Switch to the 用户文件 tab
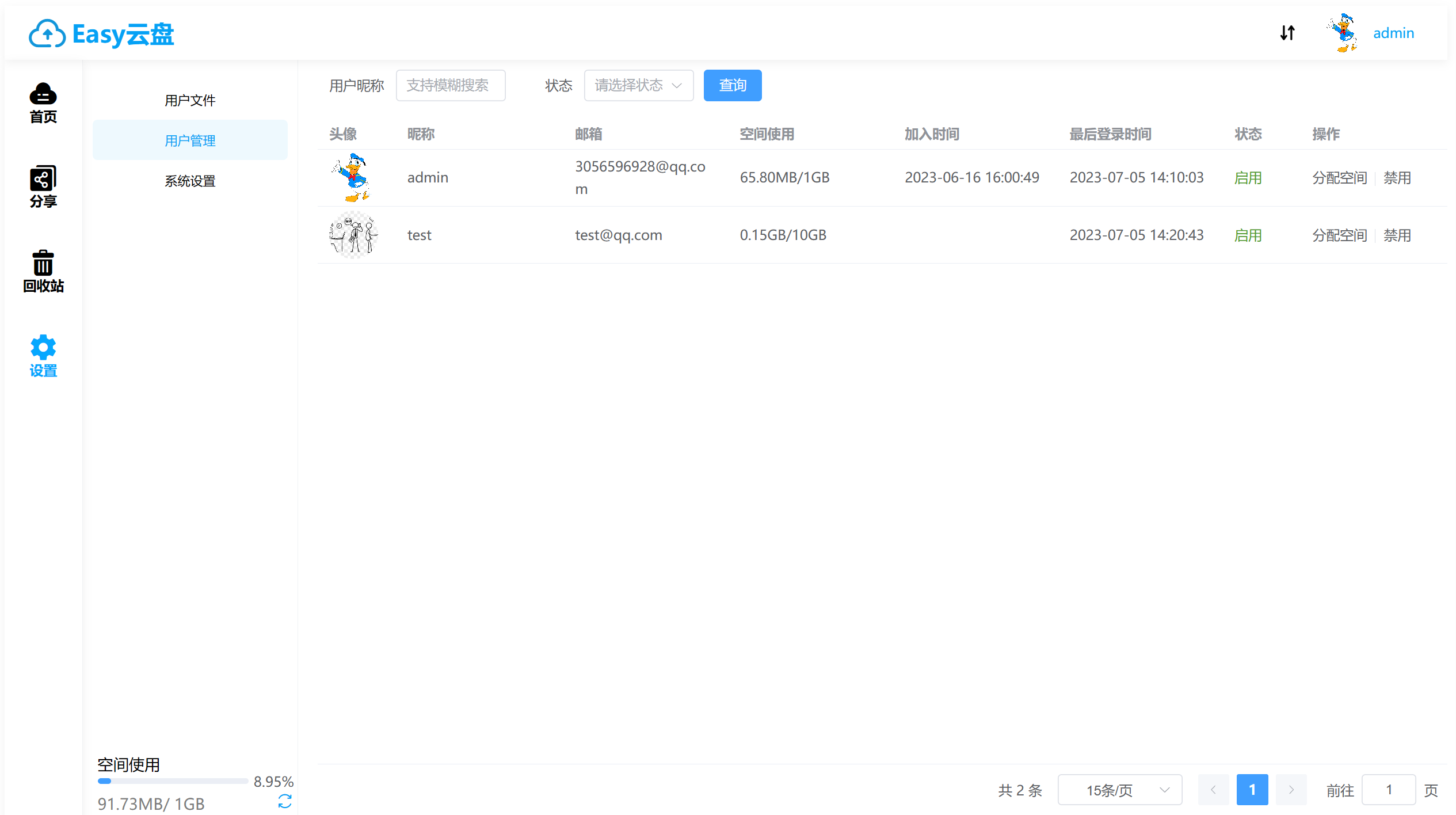 (x=190, y=100)
